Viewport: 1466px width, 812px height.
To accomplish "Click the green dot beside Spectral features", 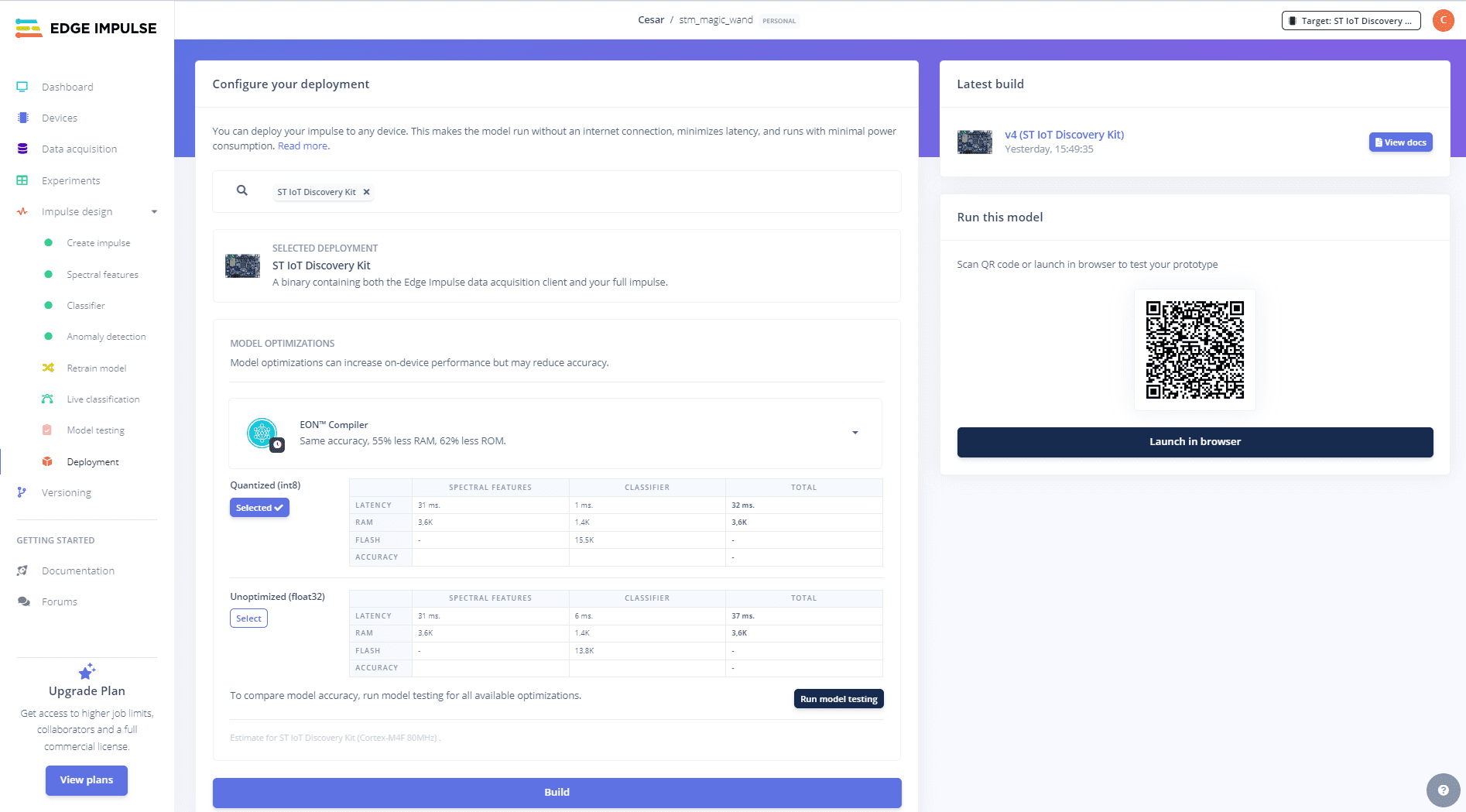I will (x=48, y=274).
